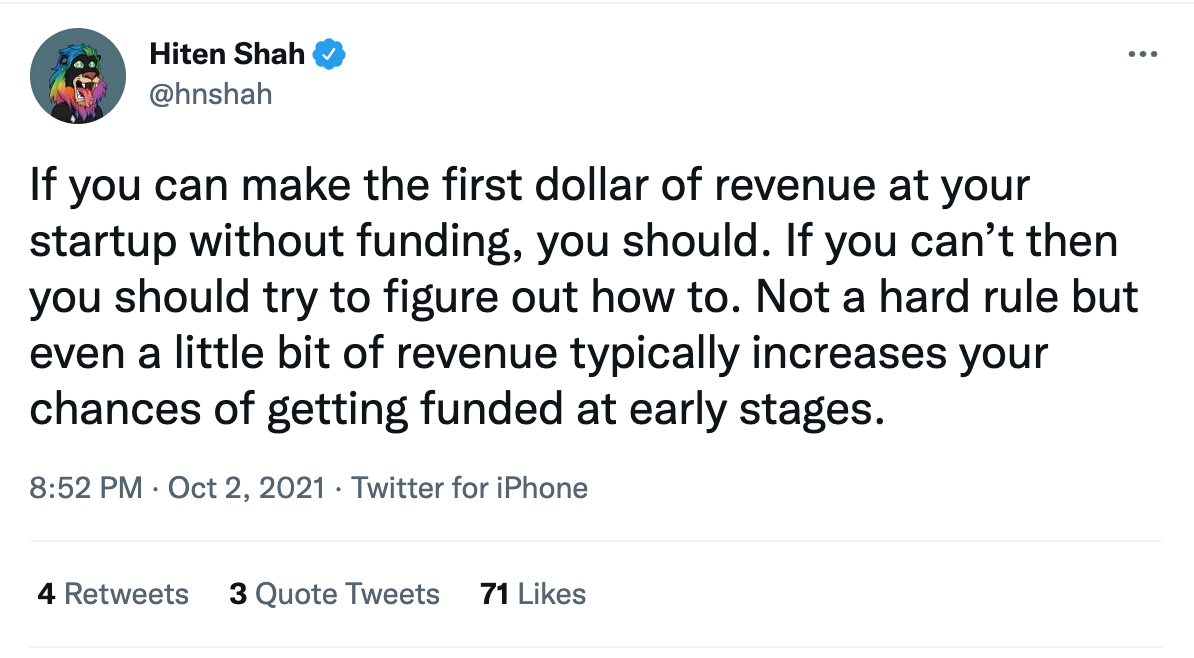Click the Likes count number 71
The width and height of the screenshot is (1194, 658).
tap(494, 594)
